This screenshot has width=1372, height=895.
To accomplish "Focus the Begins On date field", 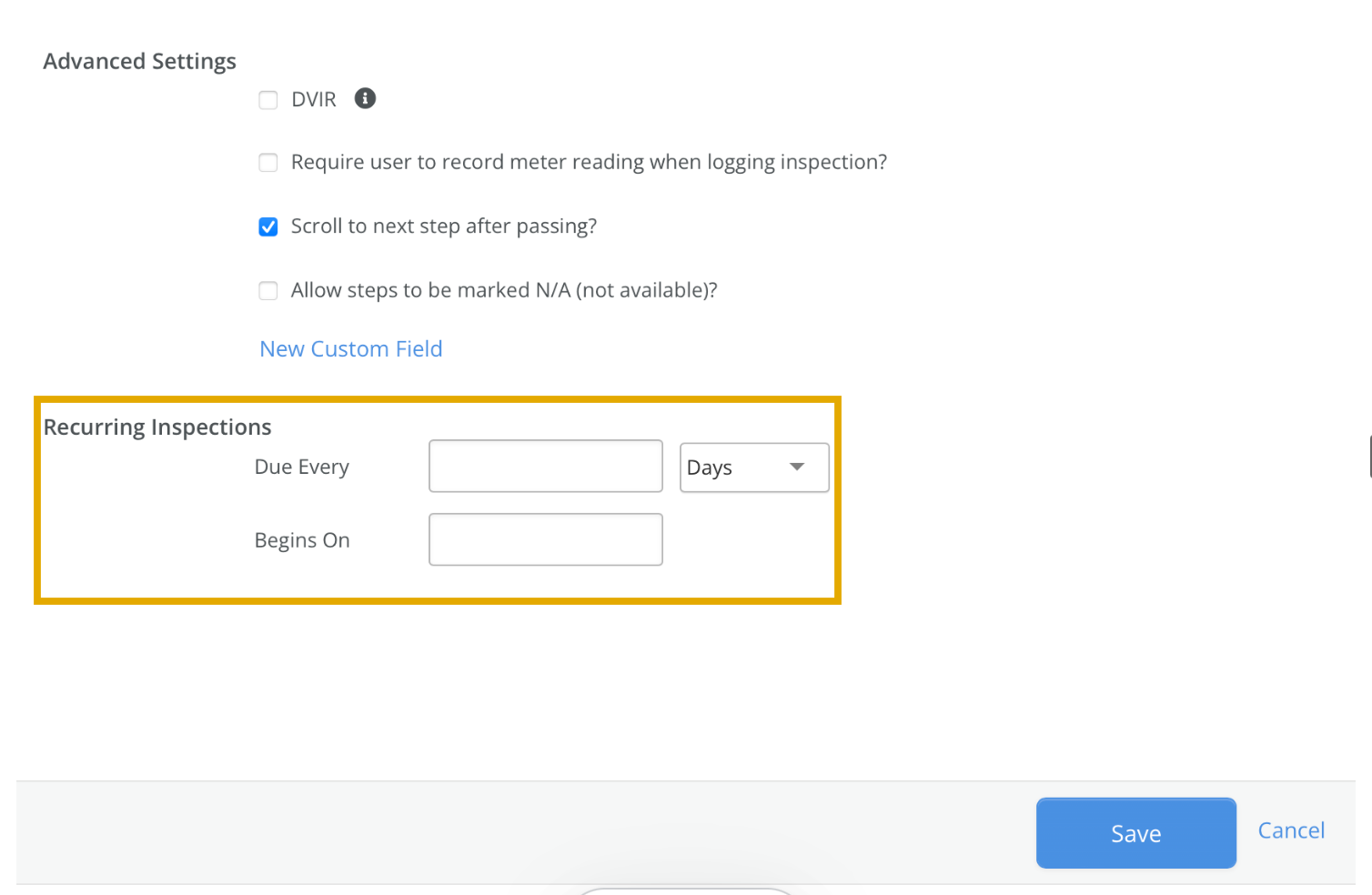I will (x=546, y=539).
